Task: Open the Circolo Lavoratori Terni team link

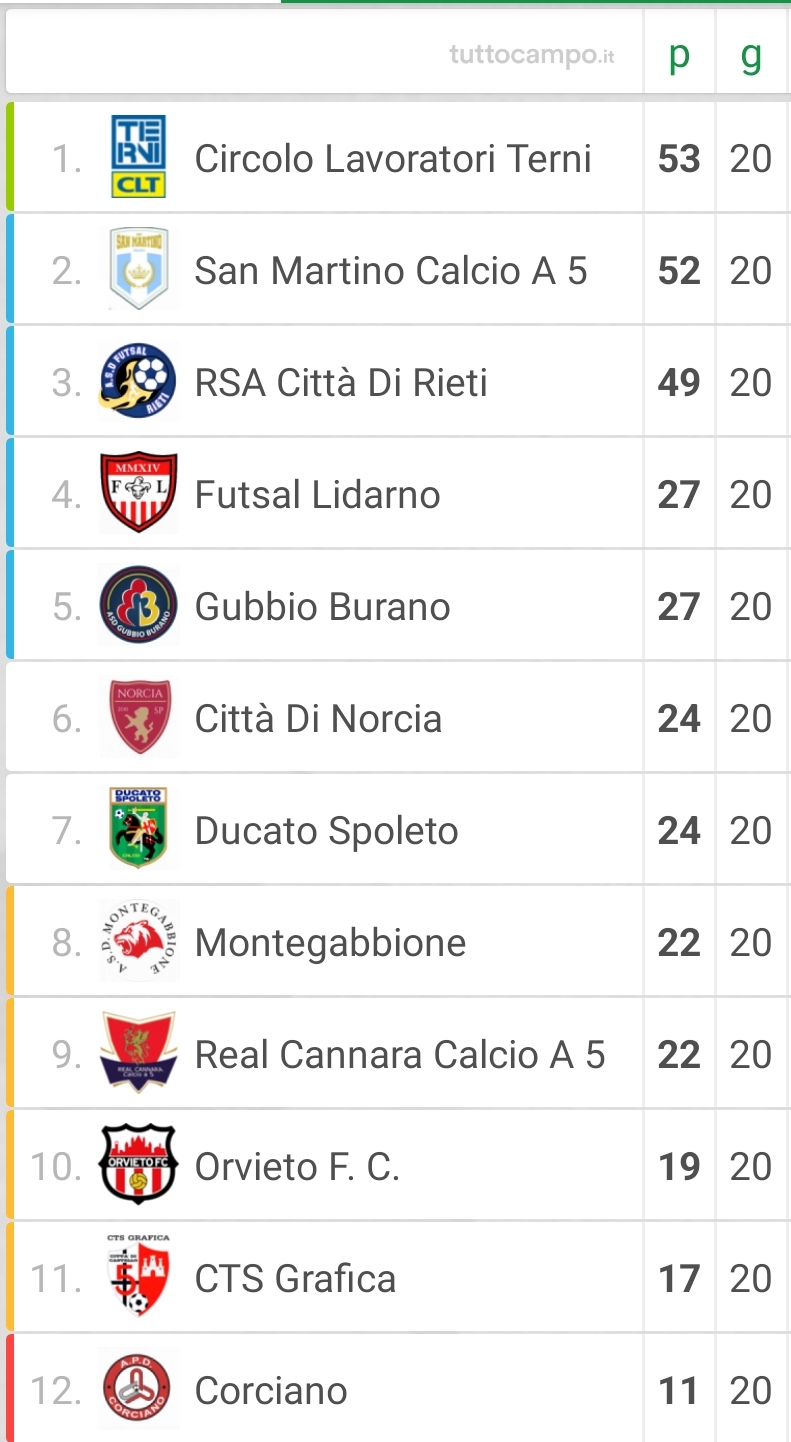Action: [x=393, y=159]
